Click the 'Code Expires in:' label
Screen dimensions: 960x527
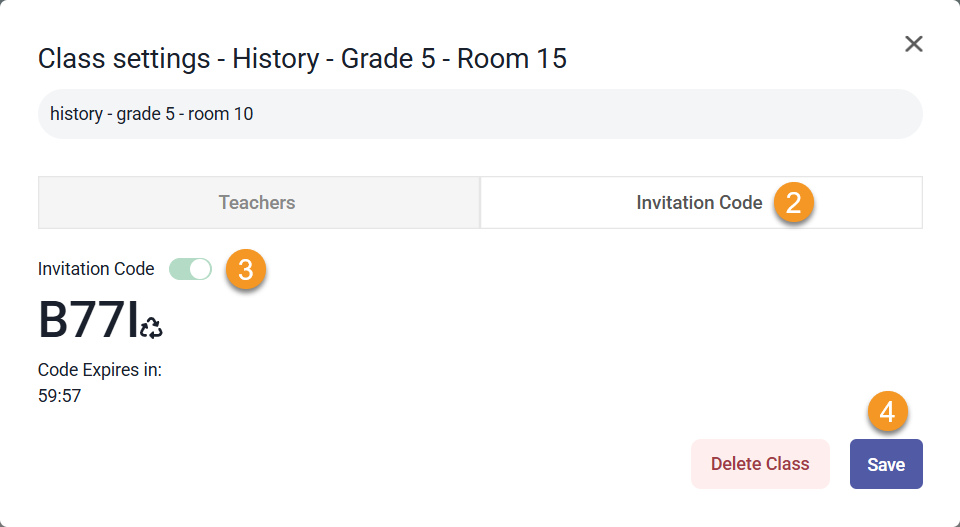point(100,370)
